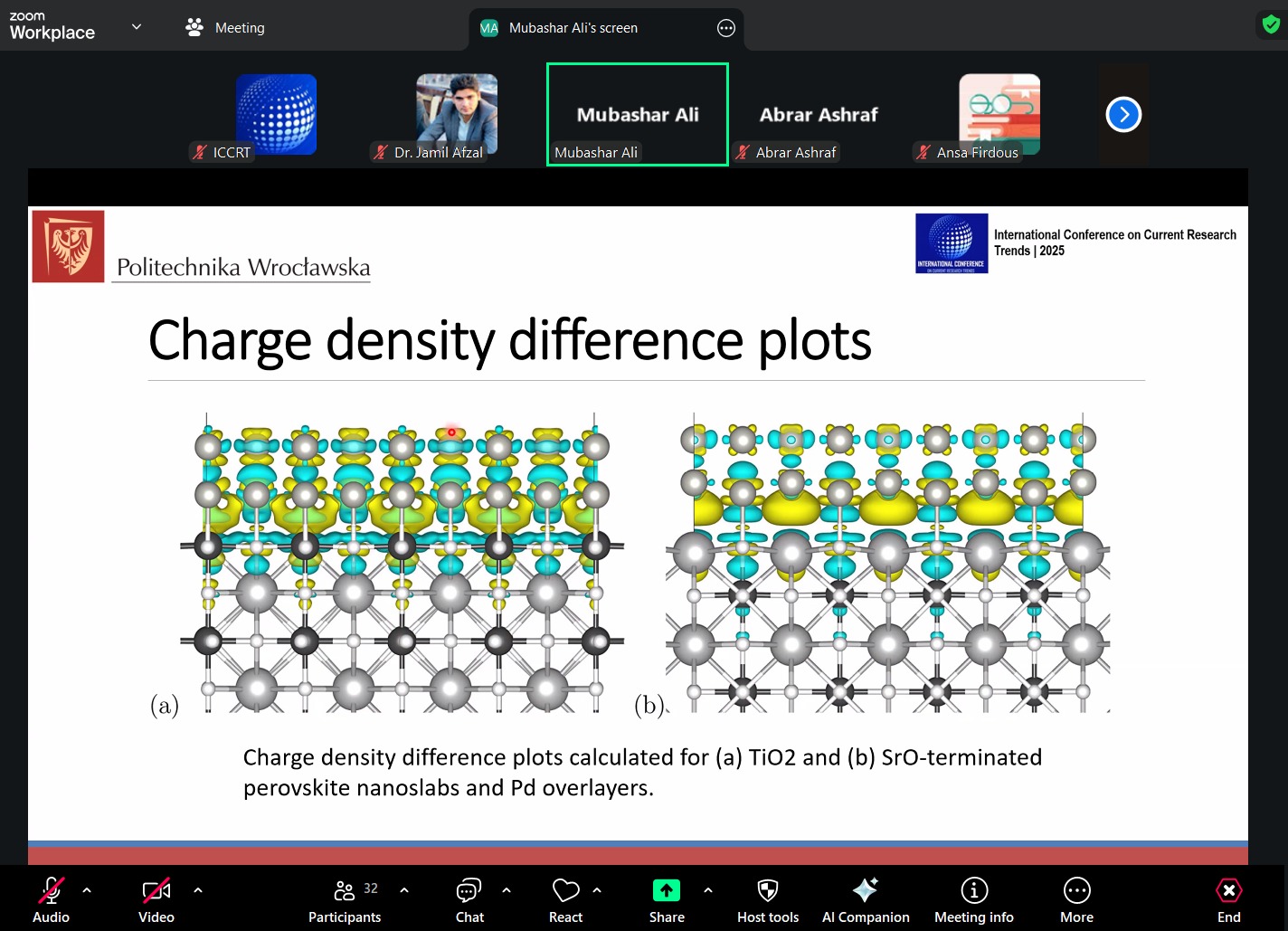Select Dr. Jamil Afzal video thumbnail

(457, 114)
